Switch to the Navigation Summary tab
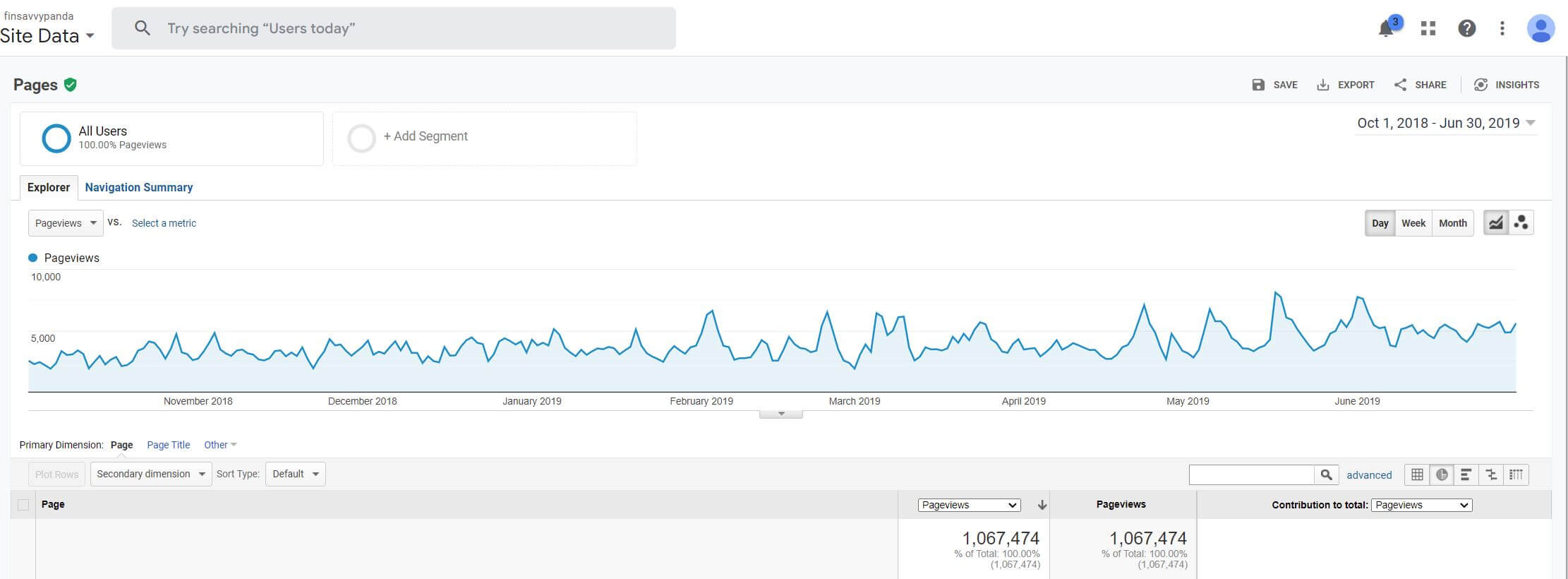 pyautogui.click(x=139, y=187)
